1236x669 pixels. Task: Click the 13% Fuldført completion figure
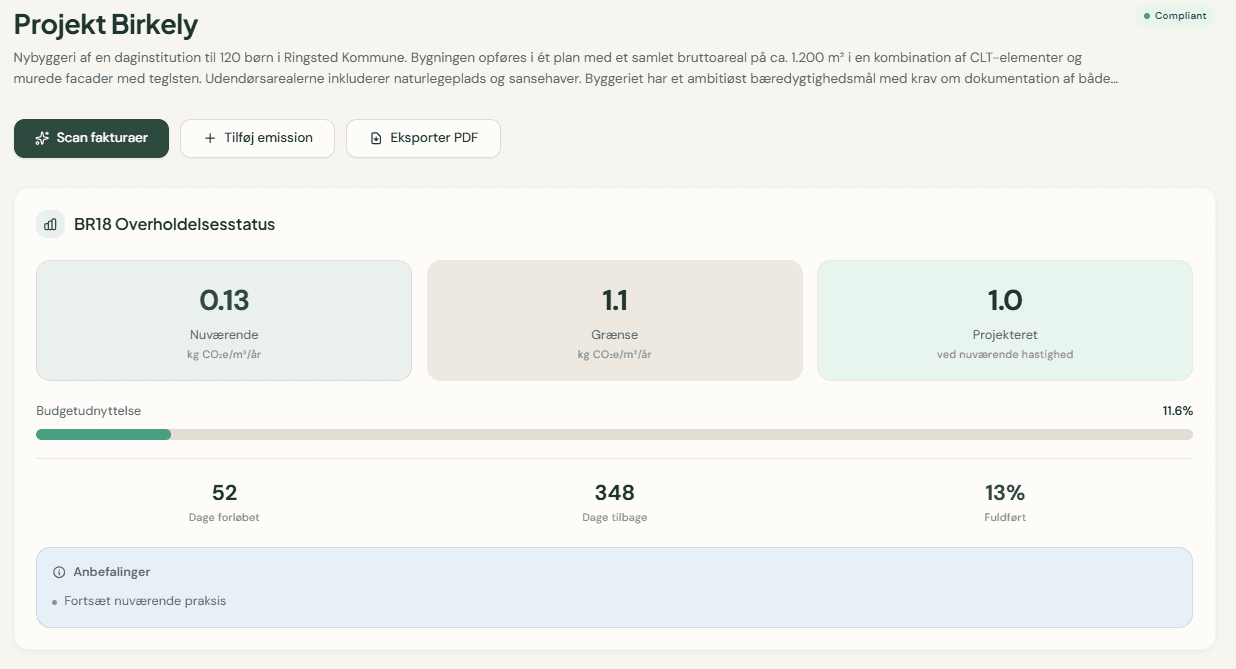tap(1004, 500)
